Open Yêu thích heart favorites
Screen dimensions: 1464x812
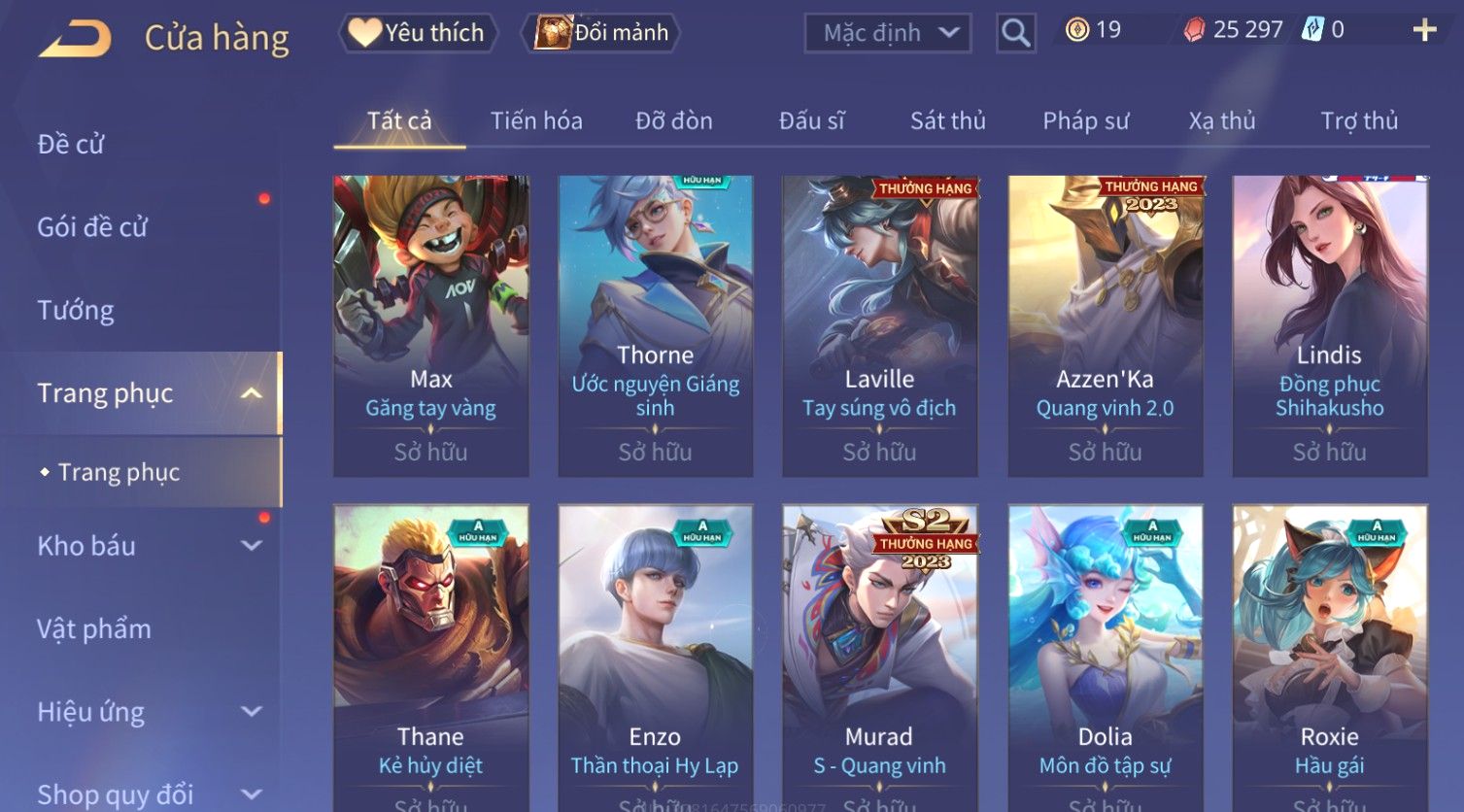click(418, 33)
